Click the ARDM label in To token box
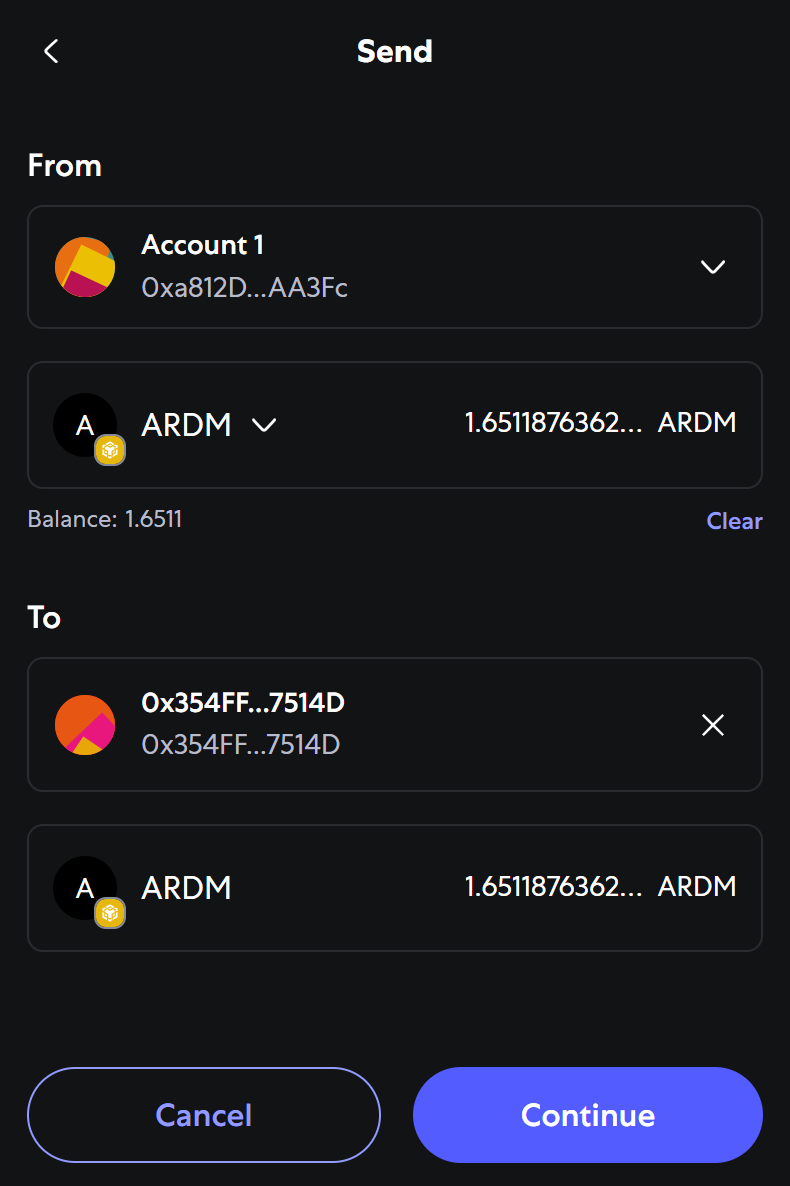 (x=187, y=888)
